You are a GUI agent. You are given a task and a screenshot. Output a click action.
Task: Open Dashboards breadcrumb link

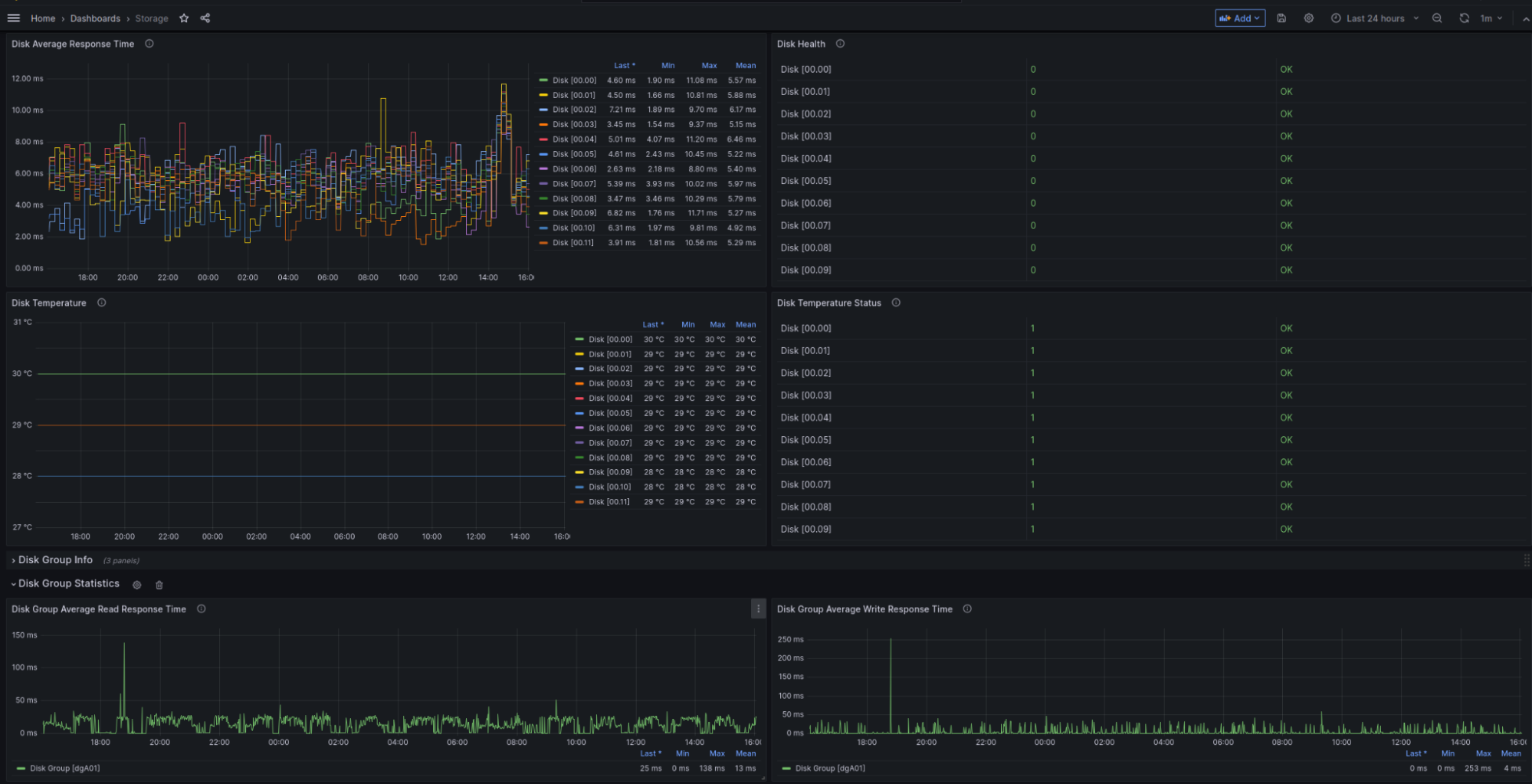(x=95, y=18)
